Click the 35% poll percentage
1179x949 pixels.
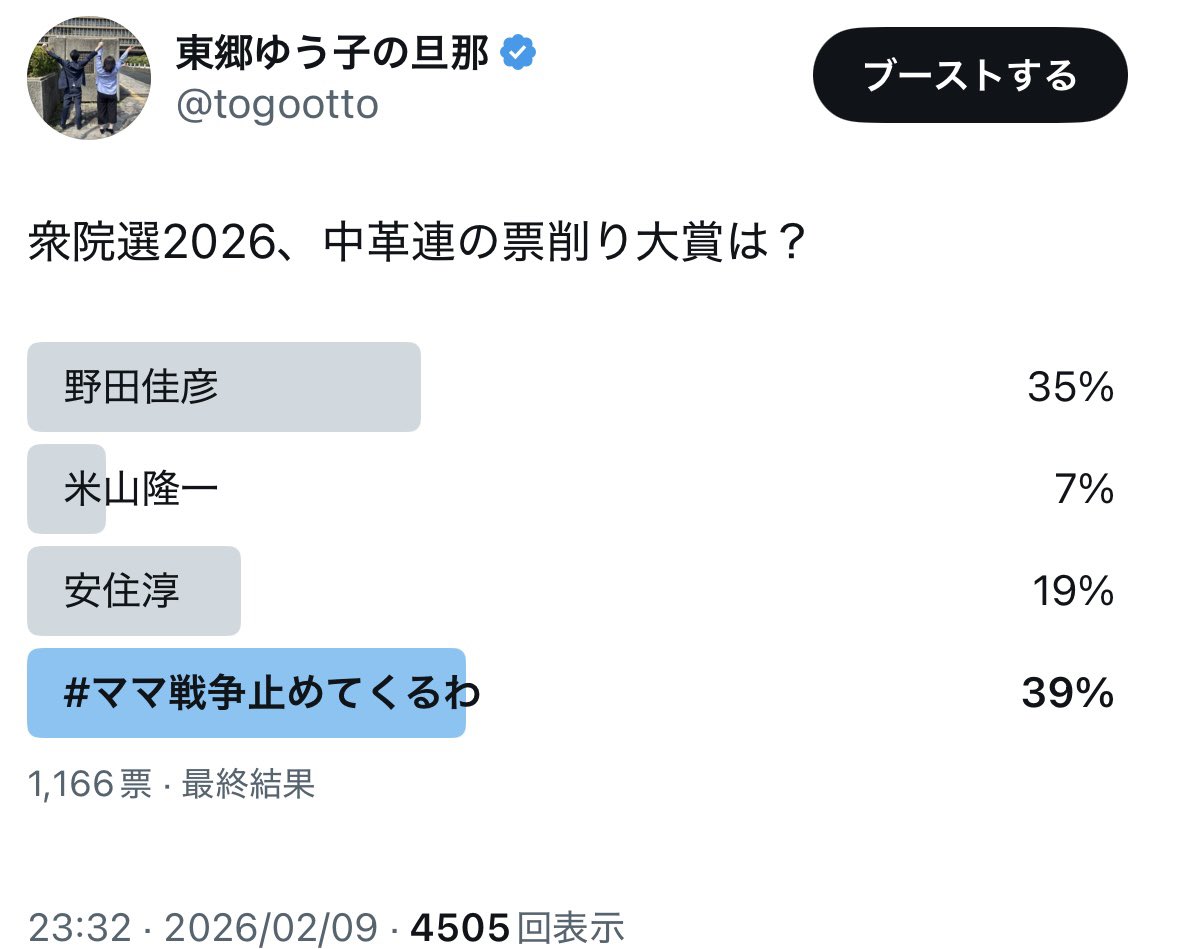[1070, 388]
